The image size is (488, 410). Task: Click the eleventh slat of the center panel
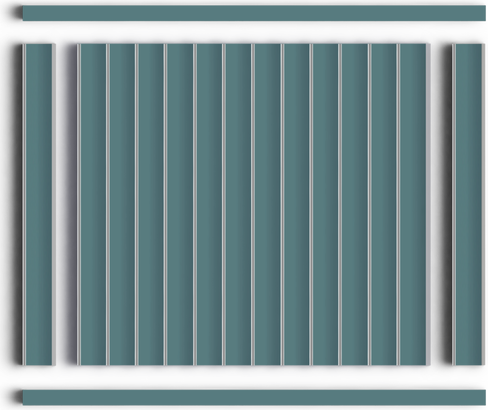384,204
